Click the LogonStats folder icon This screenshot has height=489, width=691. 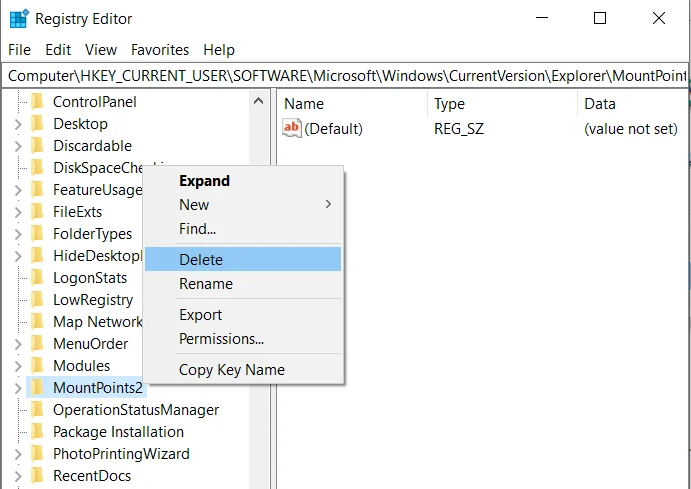[38, 278]
